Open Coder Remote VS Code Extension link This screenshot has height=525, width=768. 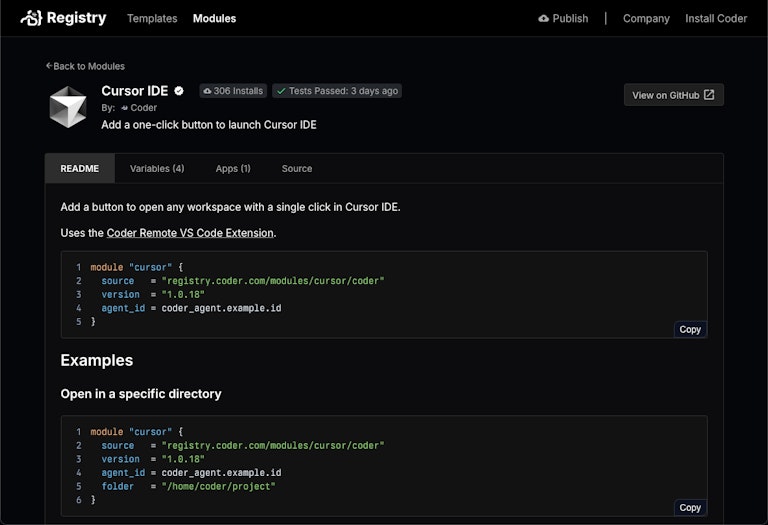click(x=190, y=233)
